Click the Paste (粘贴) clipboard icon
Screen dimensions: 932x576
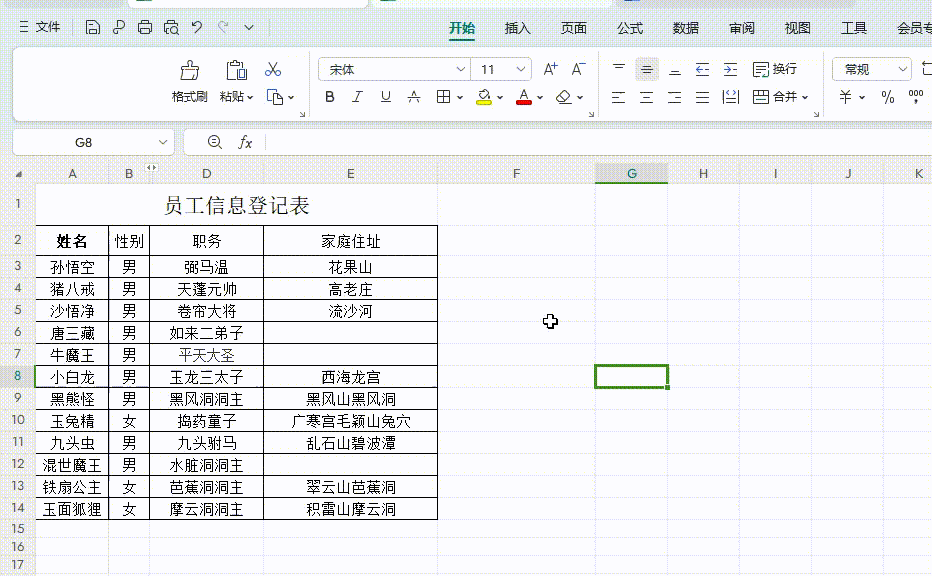(x=236, y=71)
